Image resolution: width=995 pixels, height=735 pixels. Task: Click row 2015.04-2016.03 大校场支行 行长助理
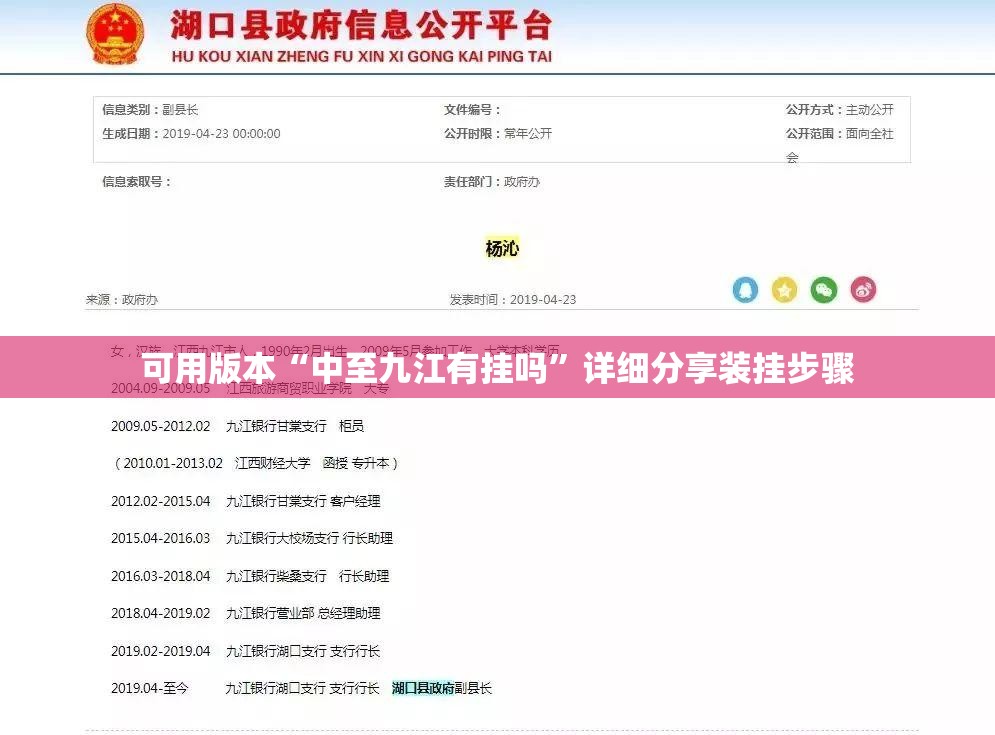tap(252, 539)
